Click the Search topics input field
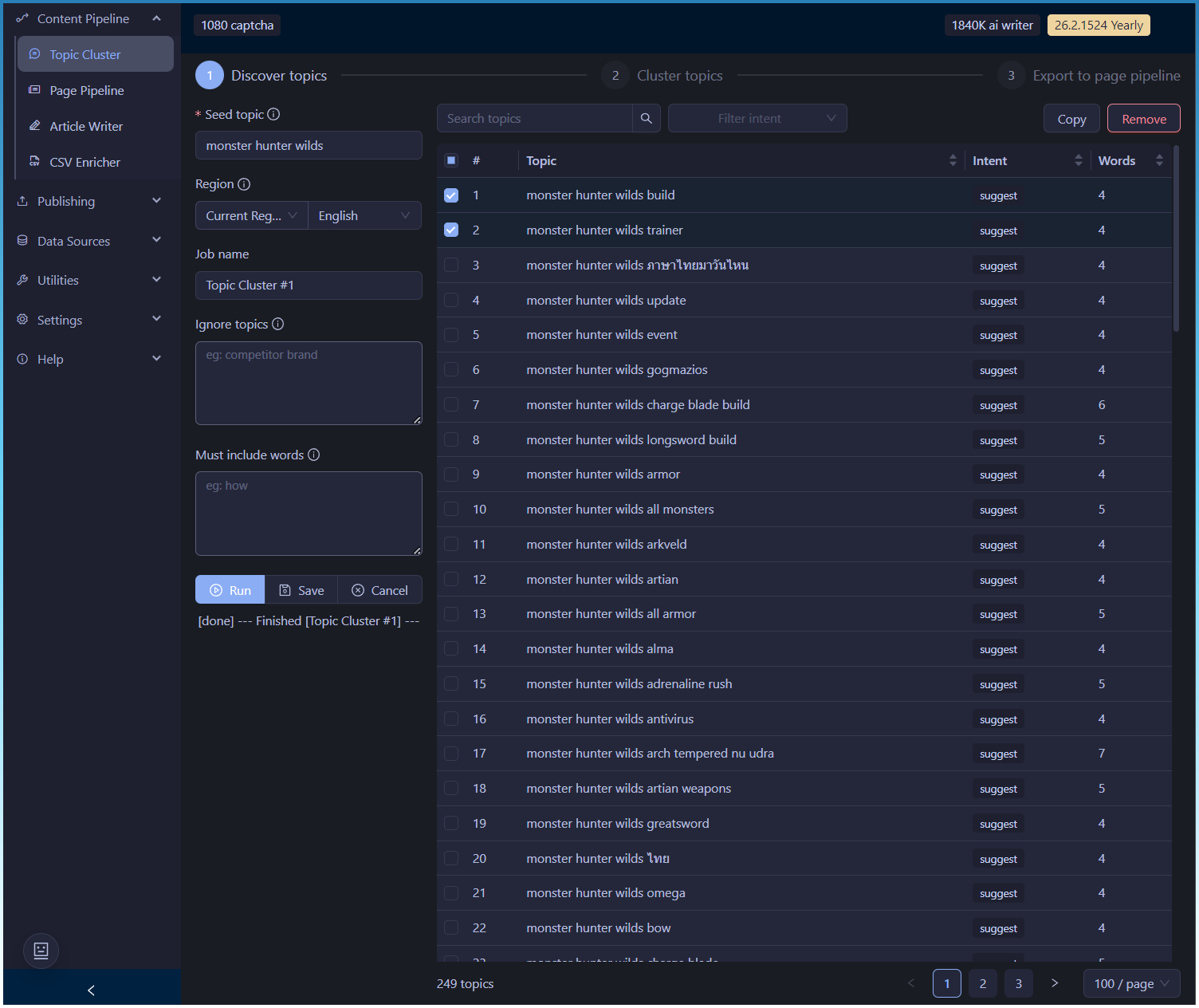The width and height of the screenshot is (1199, 1008). click(534, 119)
